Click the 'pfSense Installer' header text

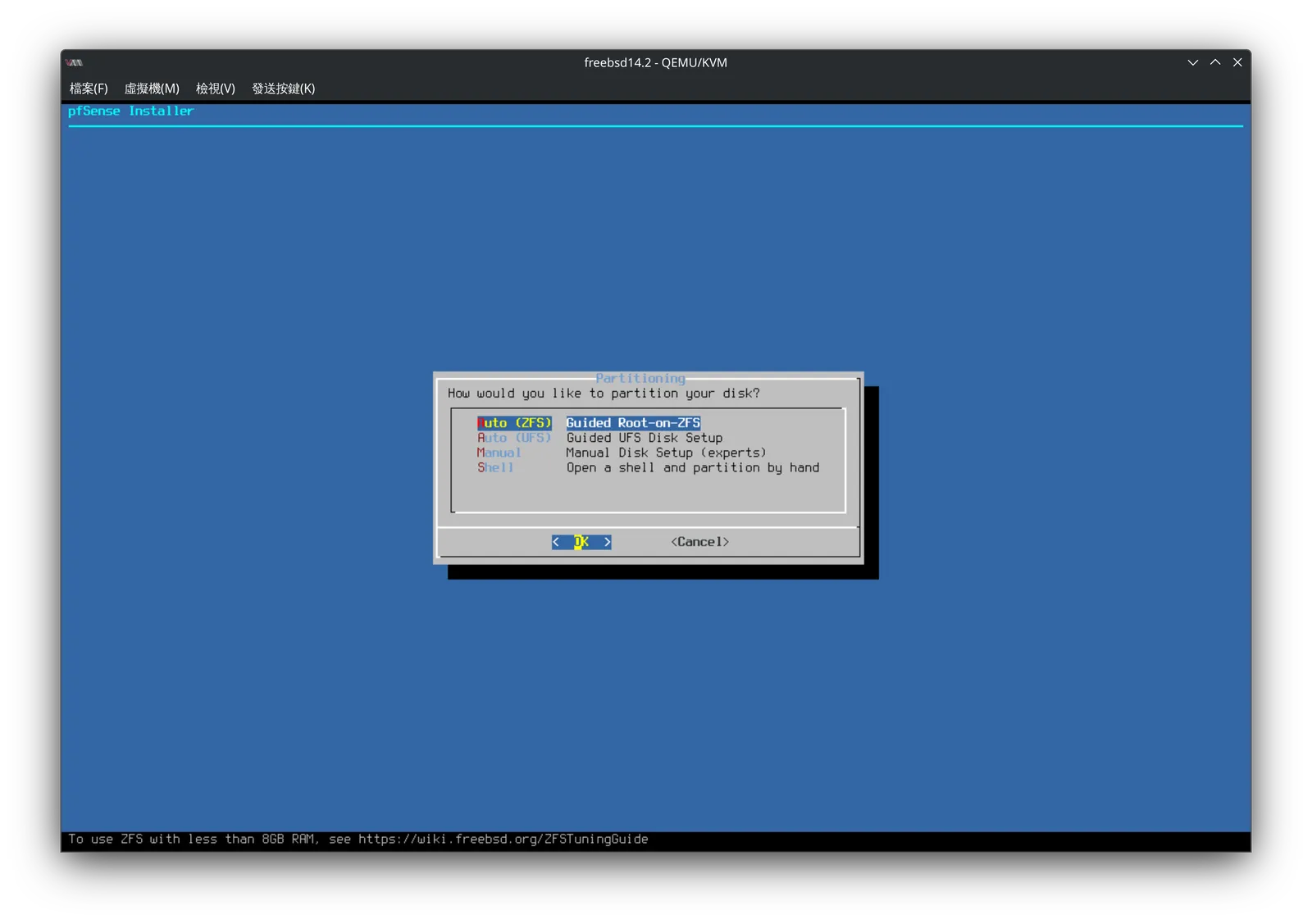pos(131,111)
